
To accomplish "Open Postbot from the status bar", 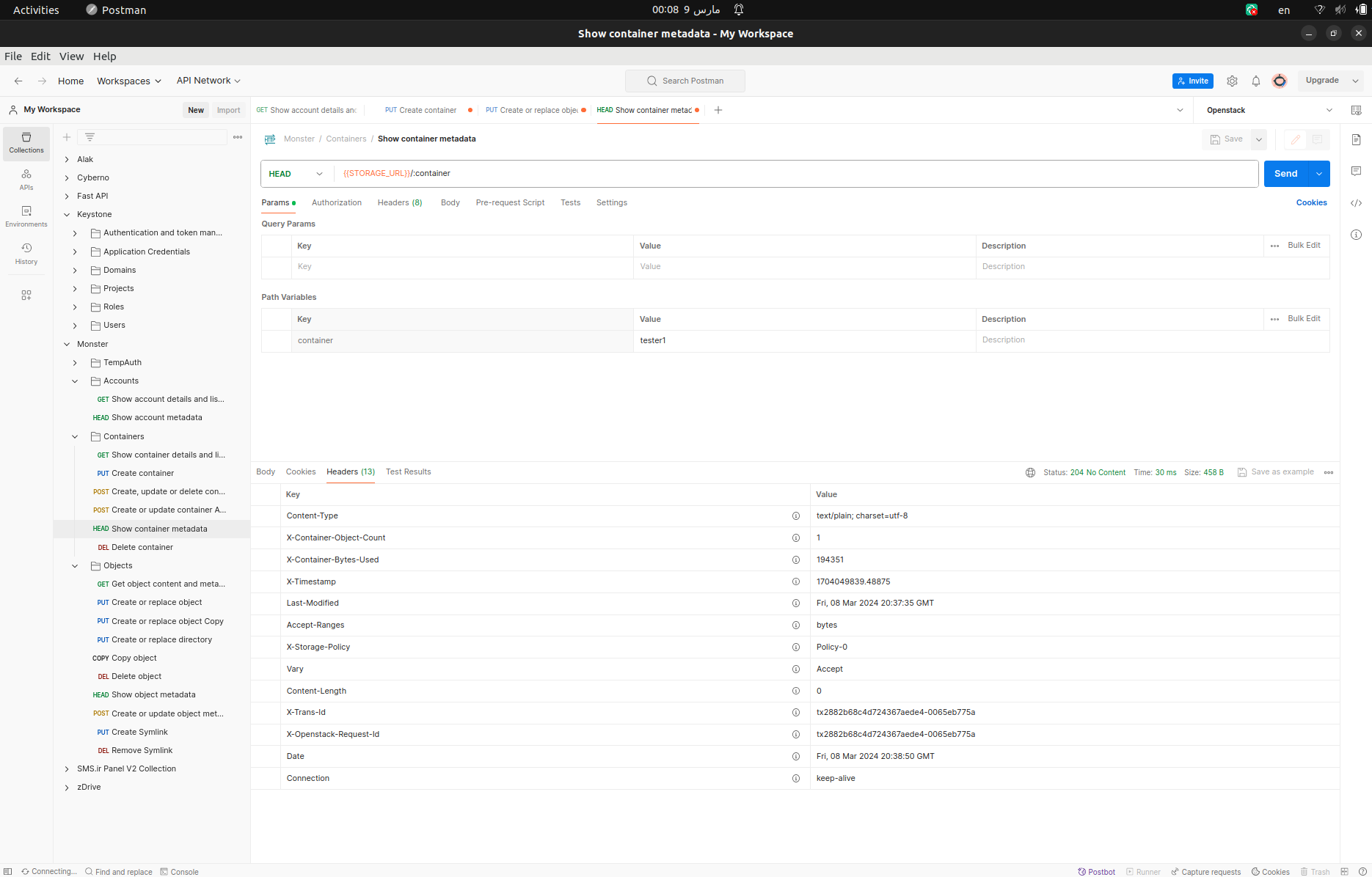I will [1096, 872].
